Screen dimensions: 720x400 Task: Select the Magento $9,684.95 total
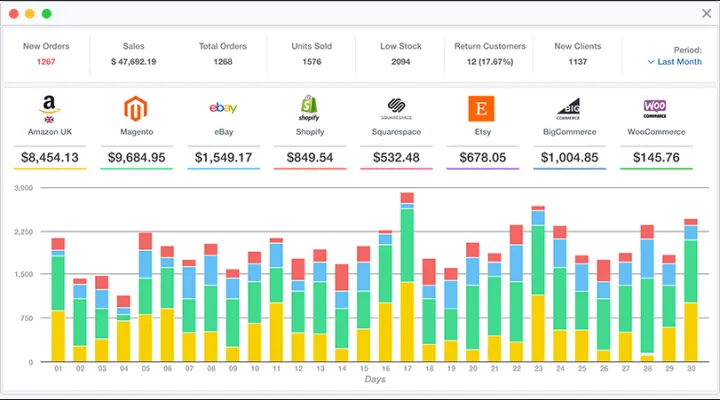(x=136, y=158)
